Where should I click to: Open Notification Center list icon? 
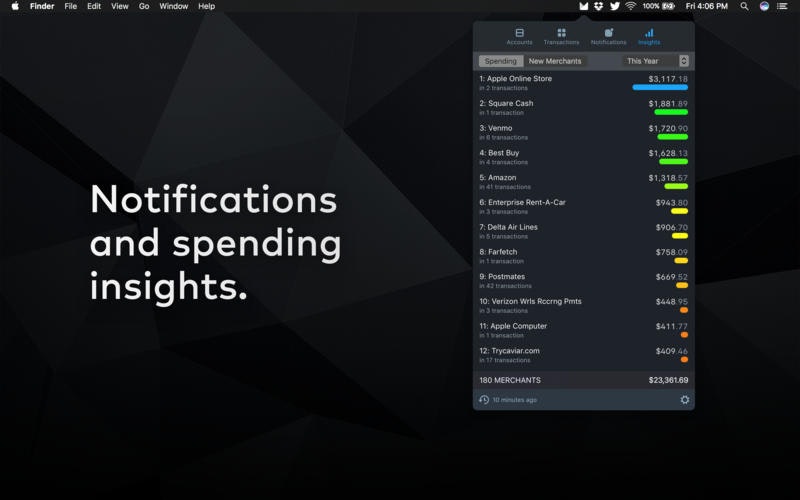pyautogui.click(x=782, y=6)
